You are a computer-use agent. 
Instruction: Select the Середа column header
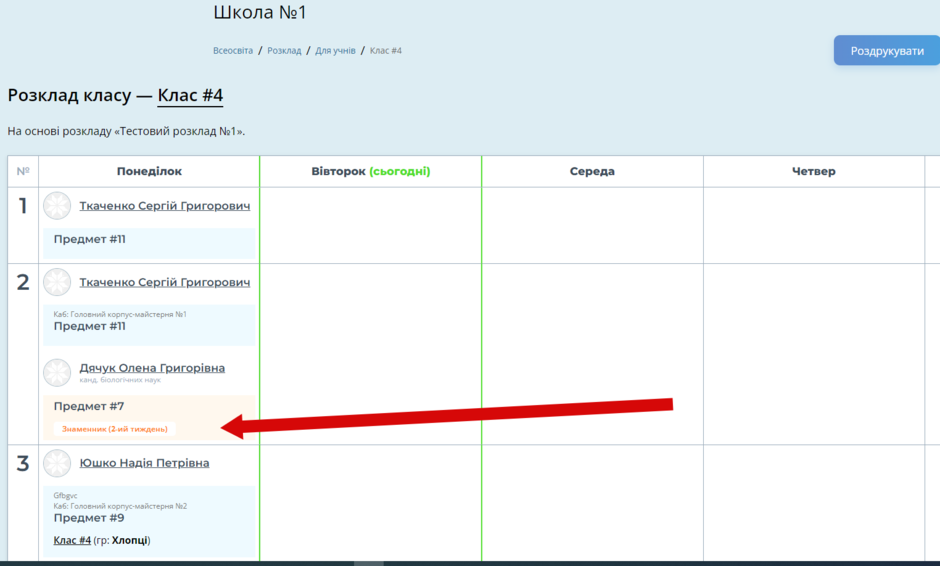pos(592,171)
